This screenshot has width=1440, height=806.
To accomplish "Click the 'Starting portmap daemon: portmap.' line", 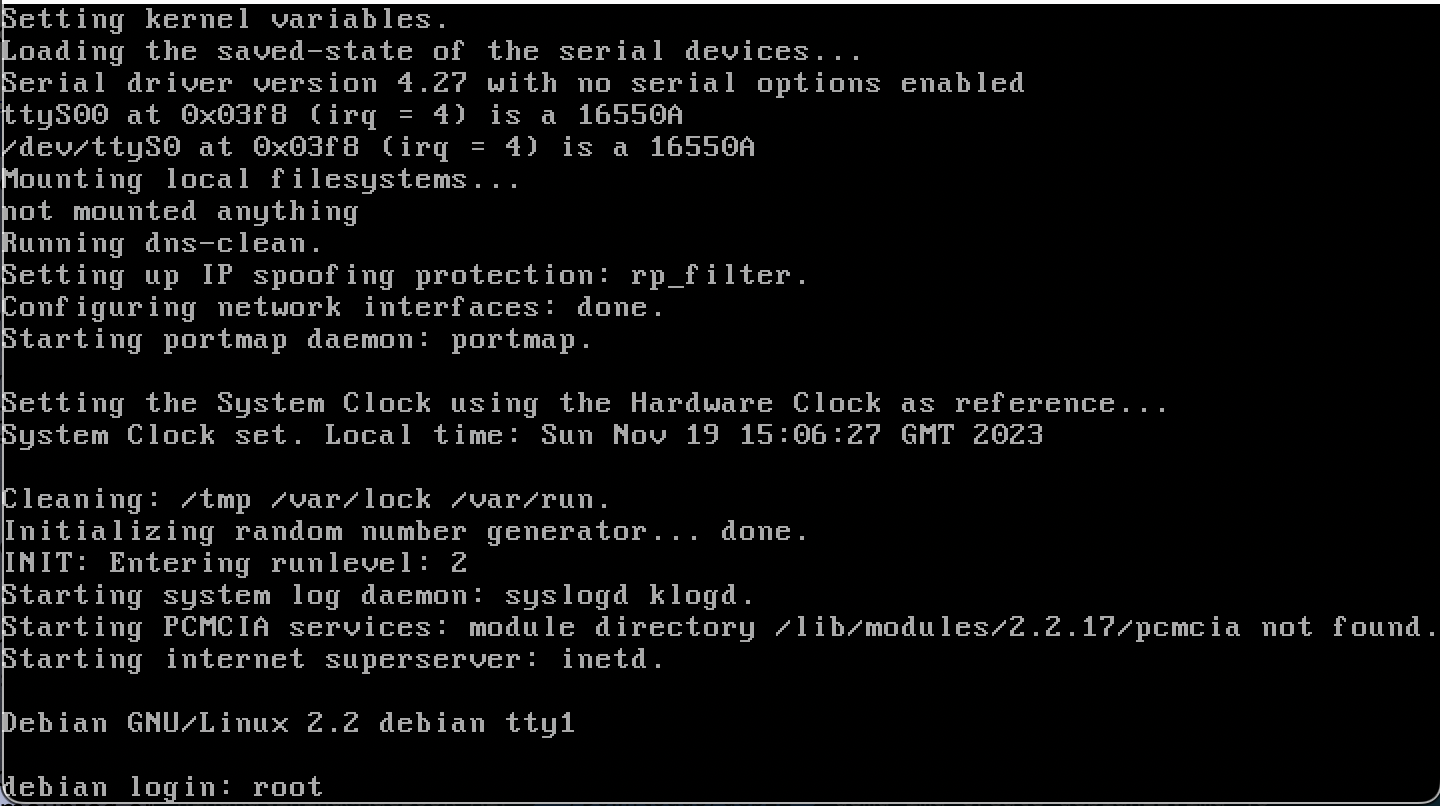I will coord(297,339).
